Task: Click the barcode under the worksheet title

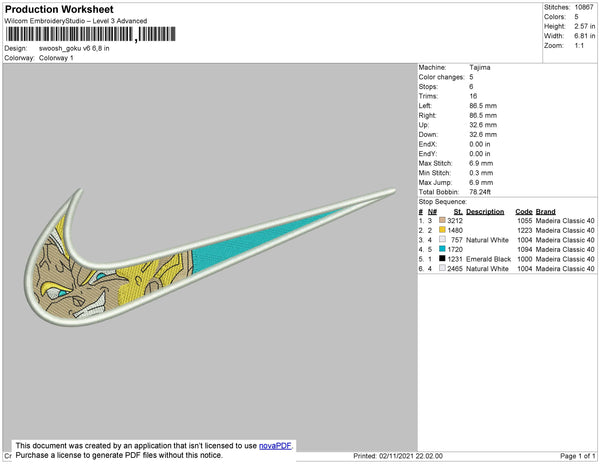Action: tap(90, 34)
